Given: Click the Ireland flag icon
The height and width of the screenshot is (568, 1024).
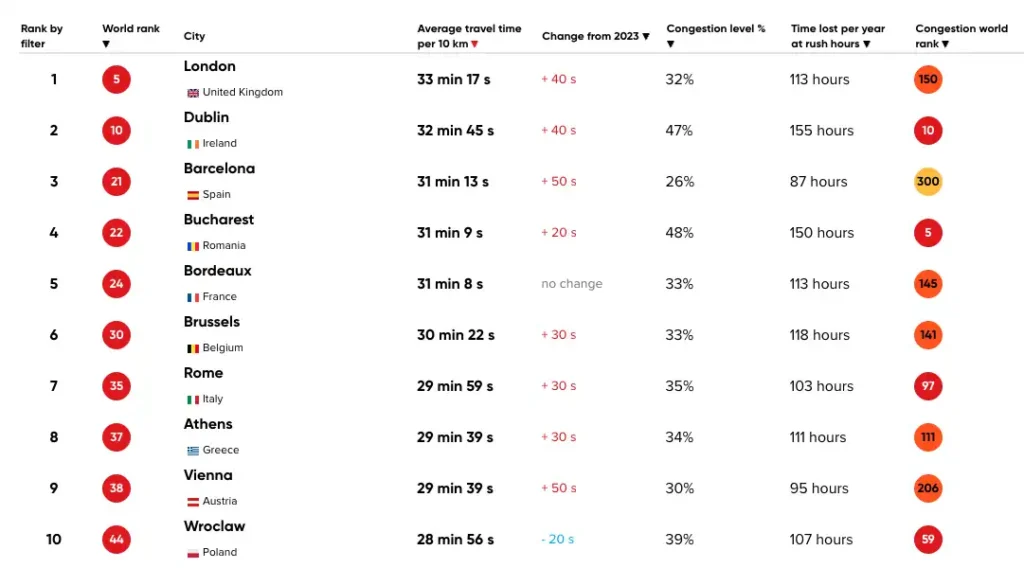Looking at the screenshot, I should point(193,144).
